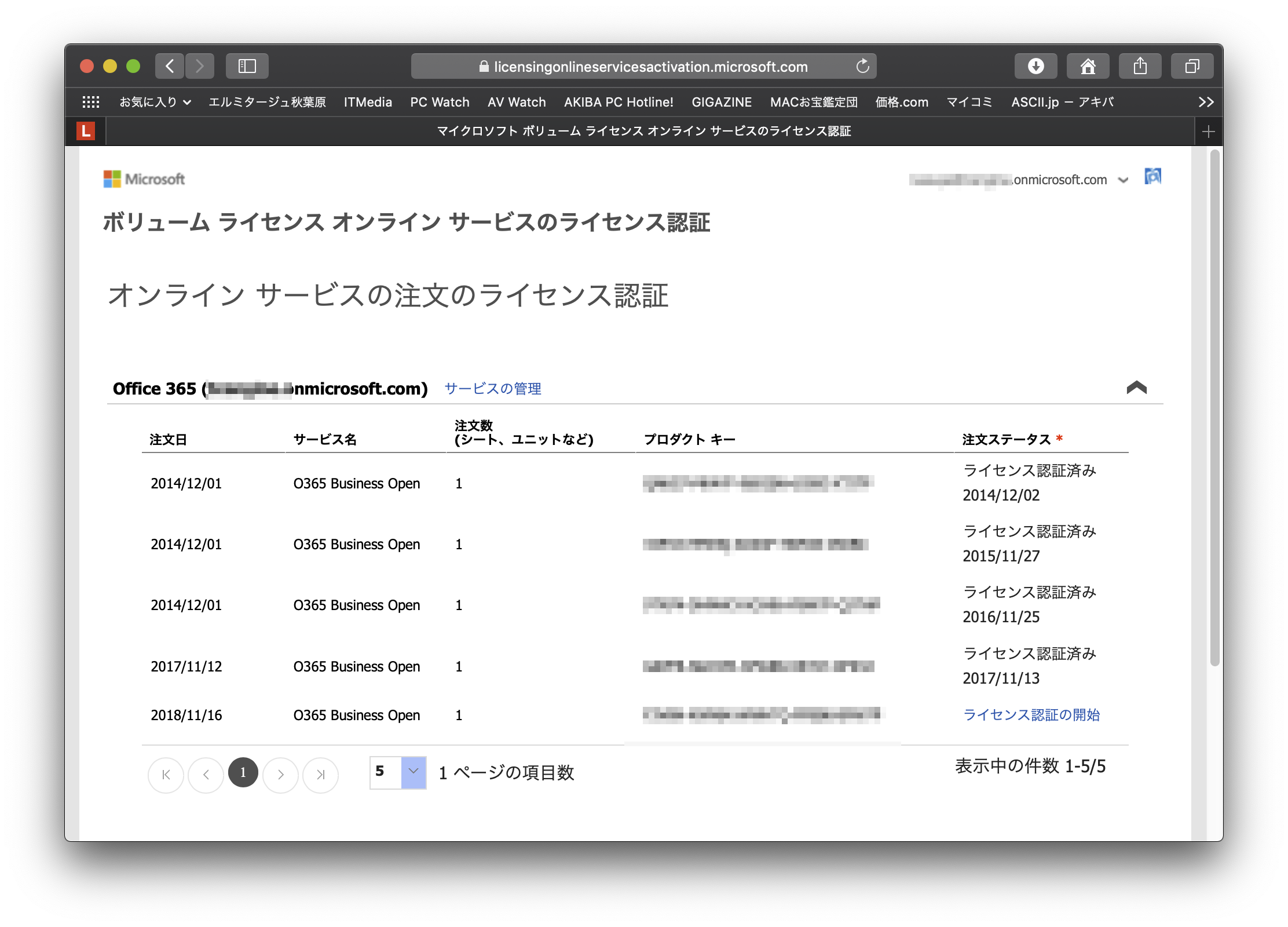The width and height of the screenshot is (1288, 927).
Task: Click the activation date 2017/11/13
Action: coord(1001,678)
